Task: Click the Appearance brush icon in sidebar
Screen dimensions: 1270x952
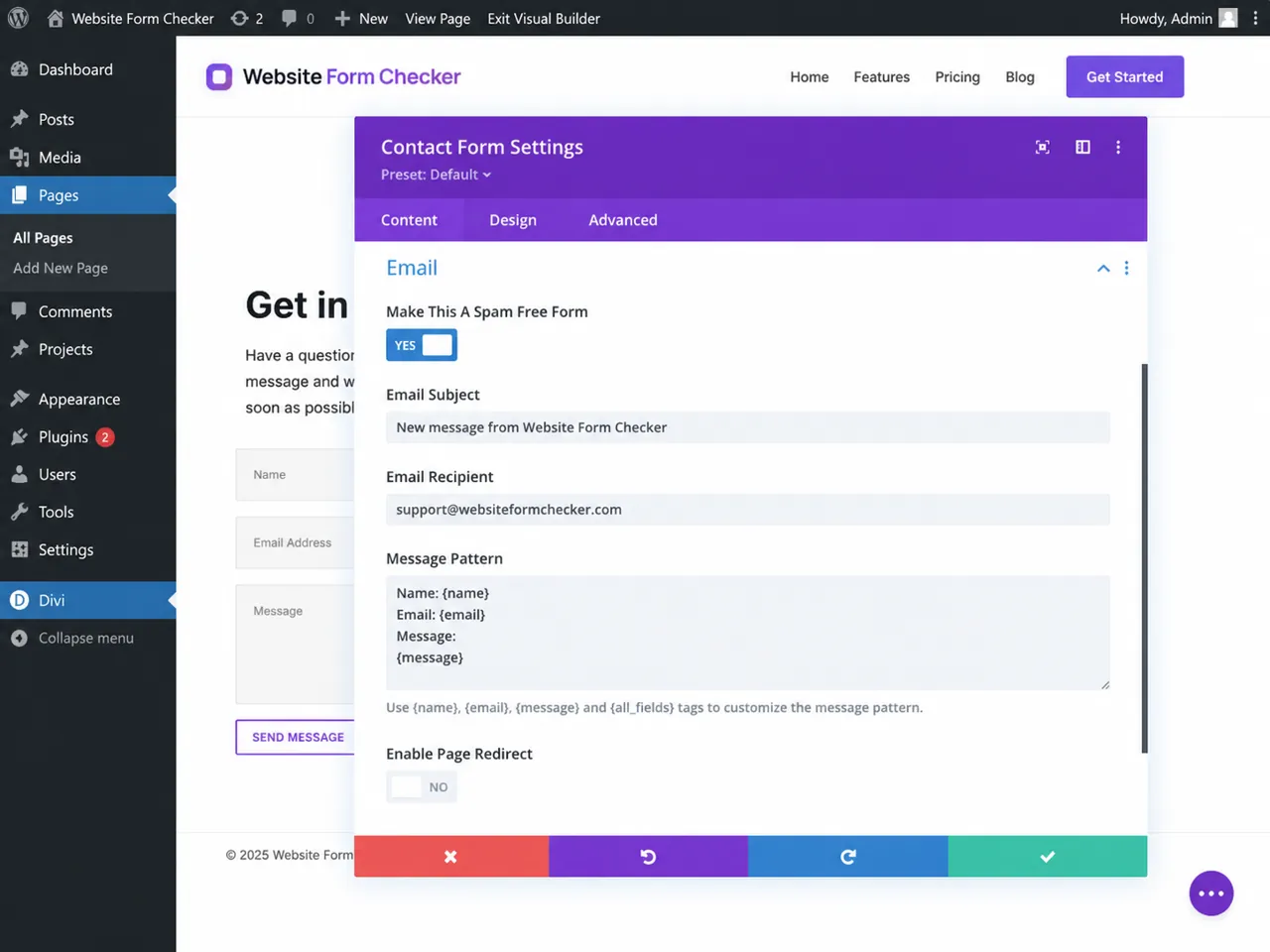Action: tap(19, 399)
